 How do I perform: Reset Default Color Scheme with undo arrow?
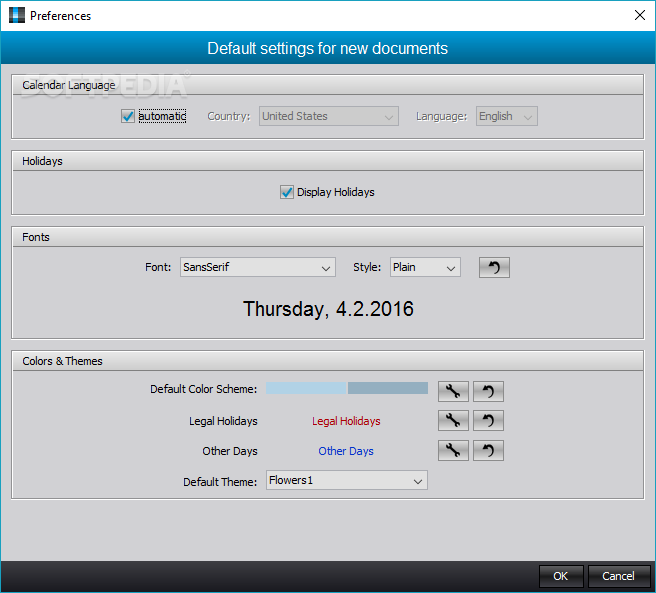coord(488,391)
